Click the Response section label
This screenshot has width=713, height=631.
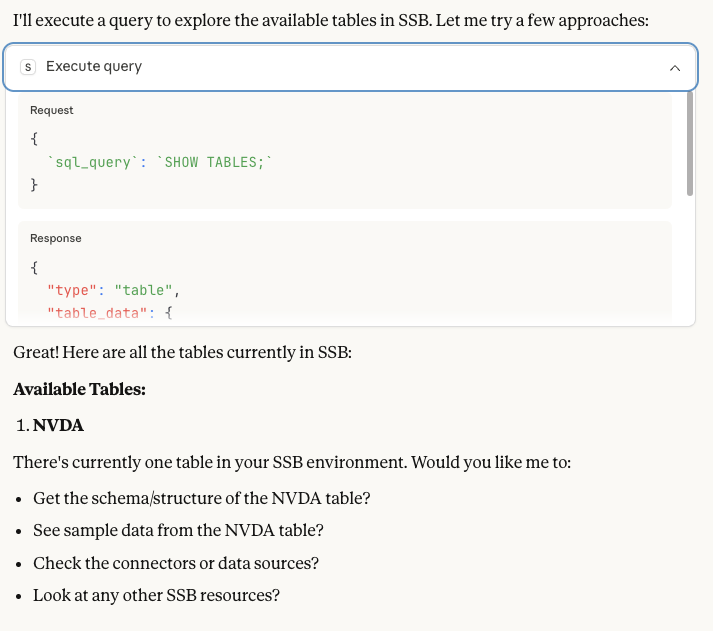[56, 238]
